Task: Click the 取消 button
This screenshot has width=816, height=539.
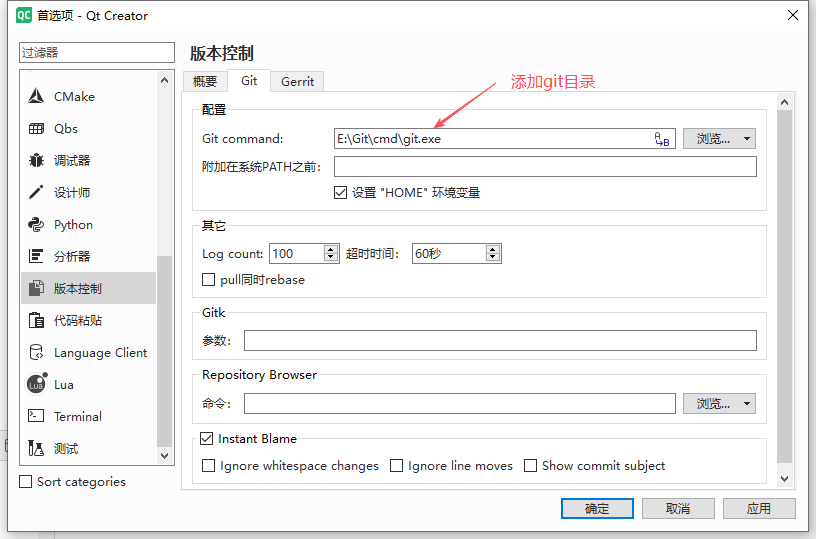Action: click(x=678, y=508)
